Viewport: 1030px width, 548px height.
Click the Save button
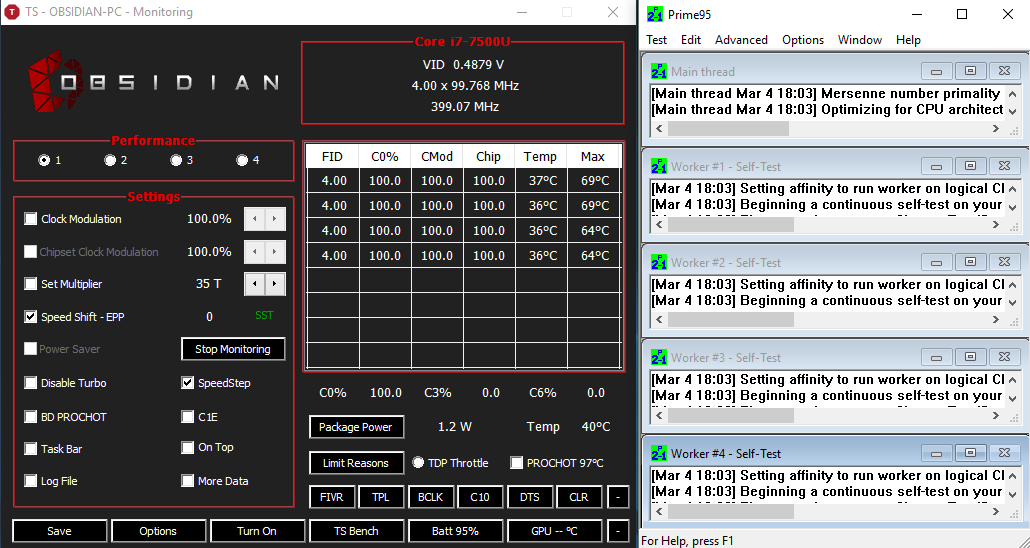tap(59, 531)
